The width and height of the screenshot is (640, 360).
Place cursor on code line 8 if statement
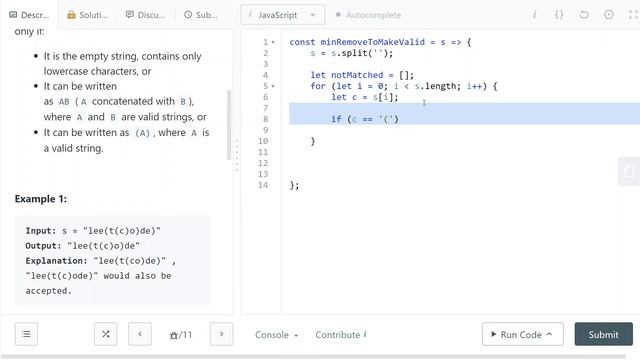coord(364,119)
